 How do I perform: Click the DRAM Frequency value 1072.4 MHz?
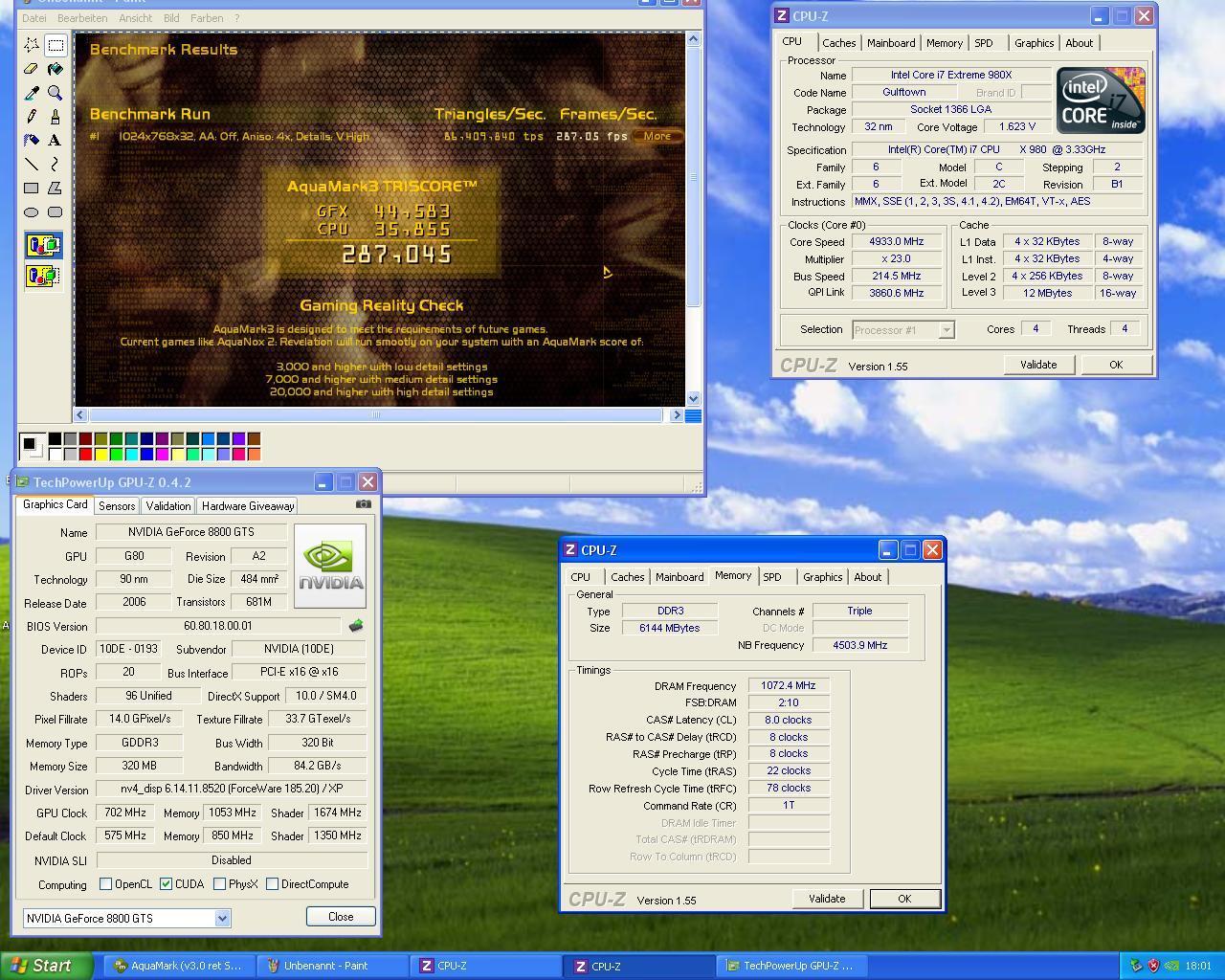point(789,686)
